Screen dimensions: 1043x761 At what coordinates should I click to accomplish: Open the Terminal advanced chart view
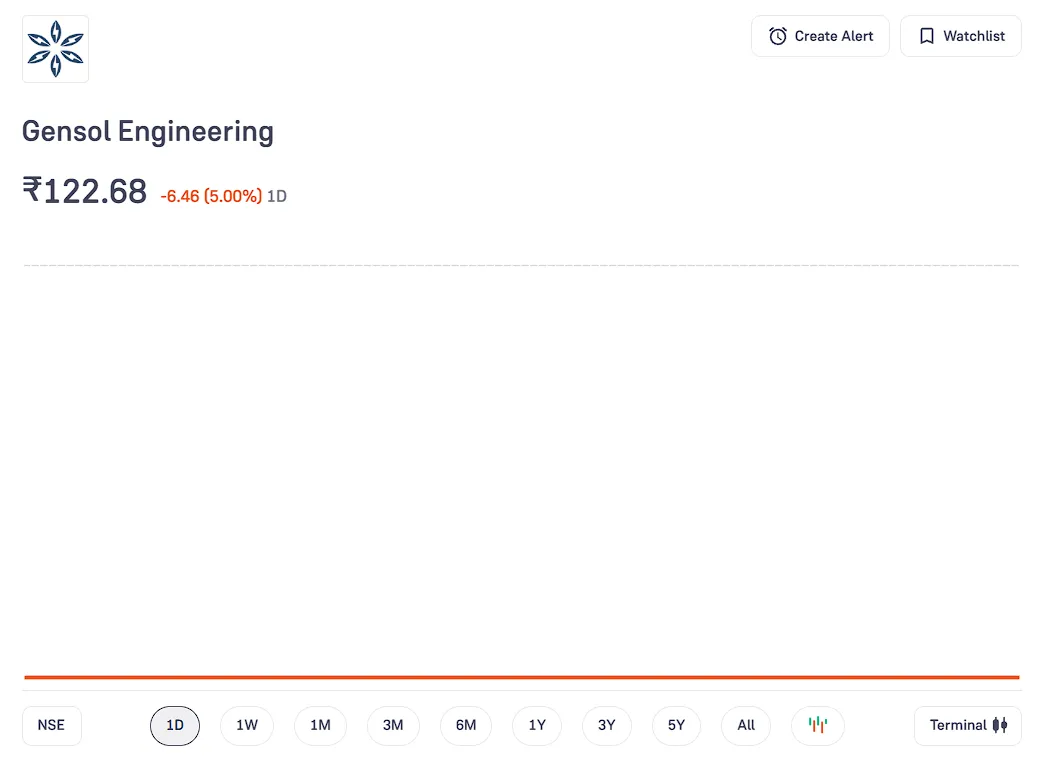[967, 725]
